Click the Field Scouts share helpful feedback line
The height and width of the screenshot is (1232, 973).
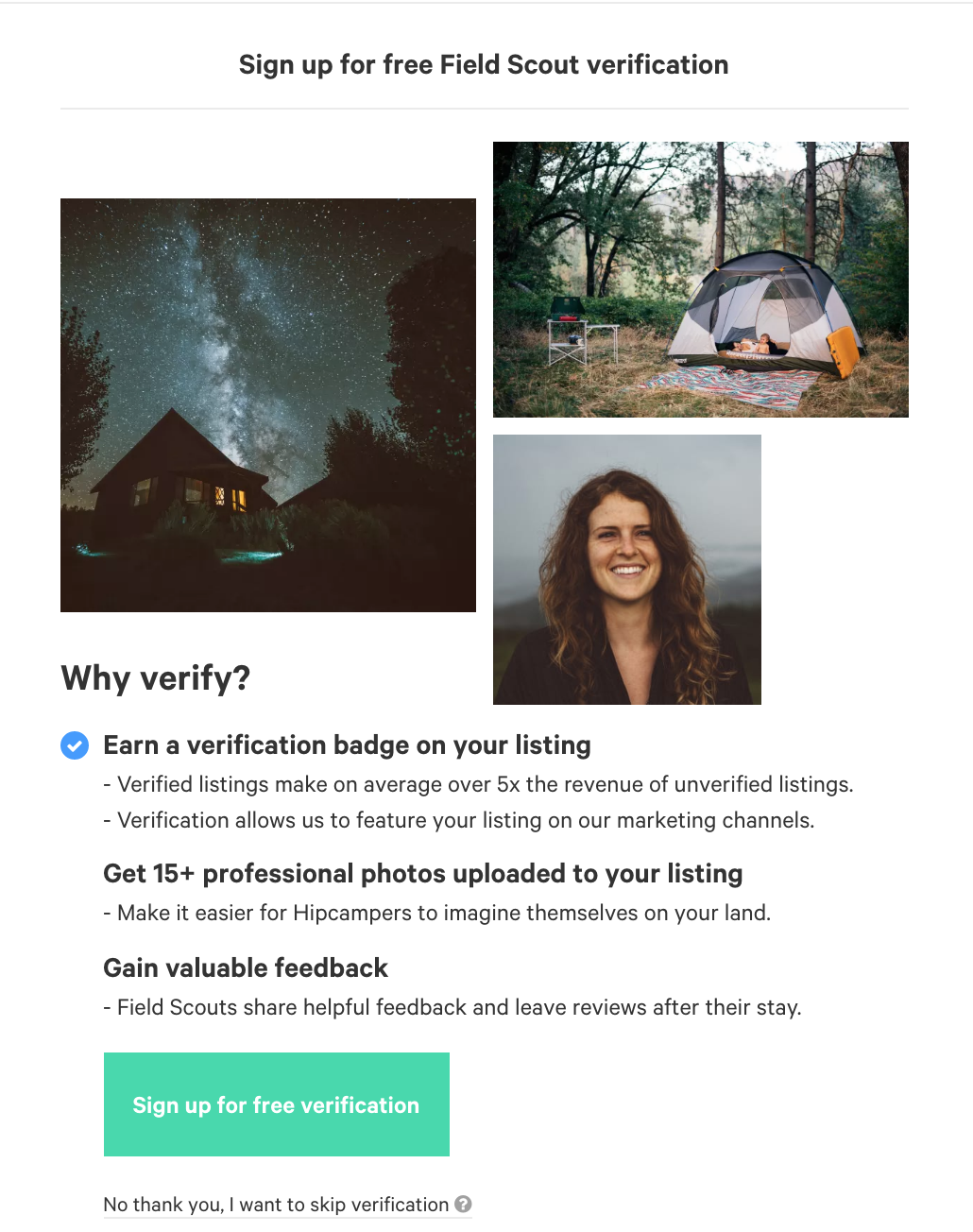pos(452,1007)
